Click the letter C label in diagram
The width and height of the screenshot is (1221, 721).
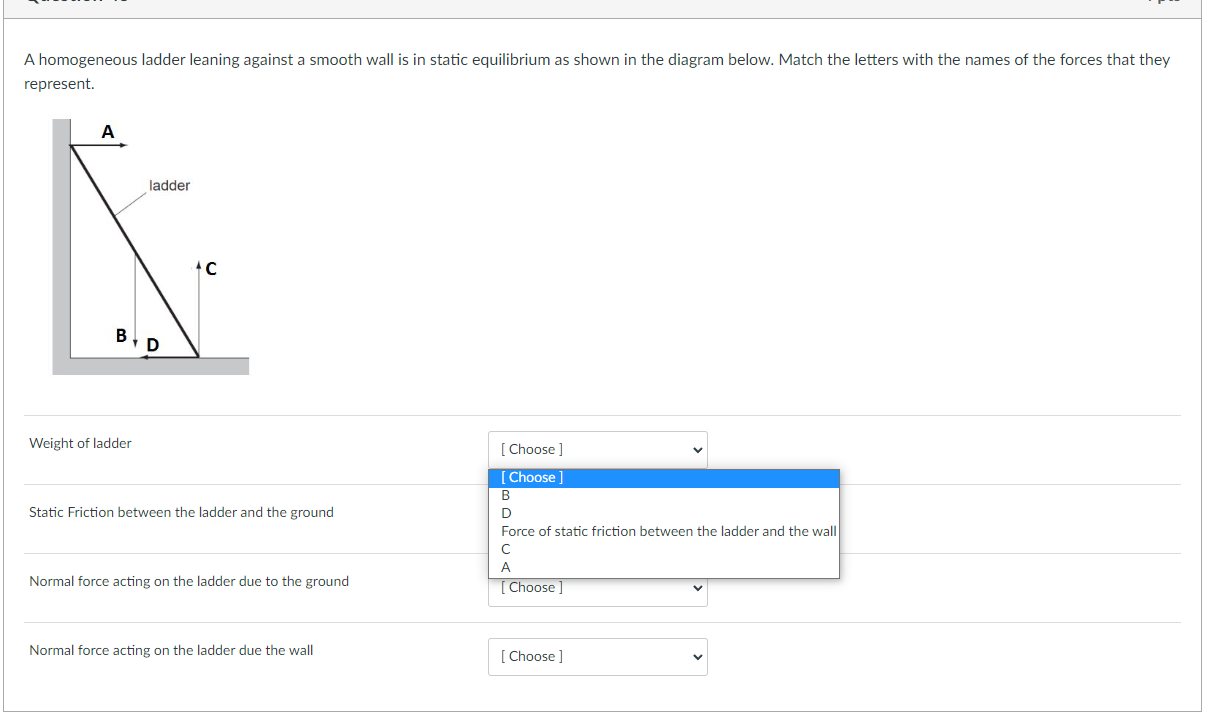(210, 269)
